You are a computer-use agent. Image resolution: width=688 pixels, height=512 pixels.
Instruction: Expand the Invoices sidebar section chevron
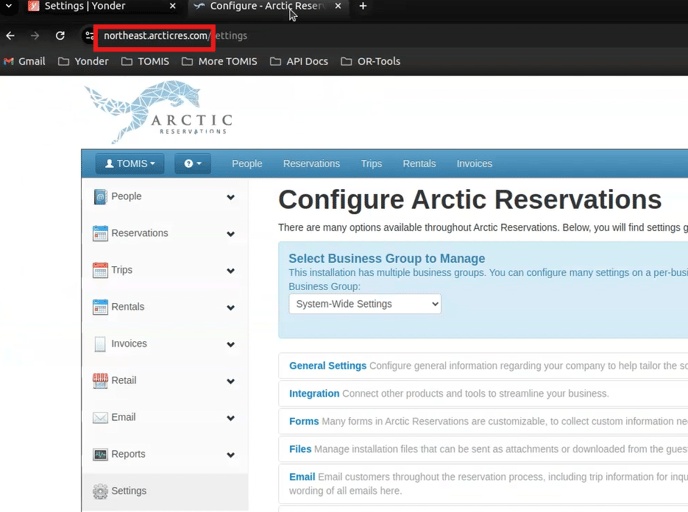pyautogui.click(x=230, y=345)
